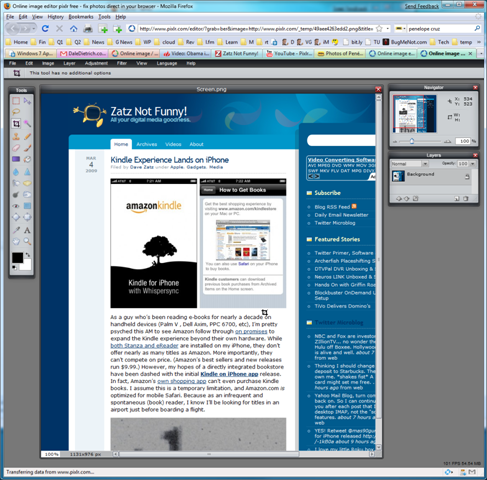Open the Pixlr Filter menu
The image size is (487, 480).
[x=122, y=63]
